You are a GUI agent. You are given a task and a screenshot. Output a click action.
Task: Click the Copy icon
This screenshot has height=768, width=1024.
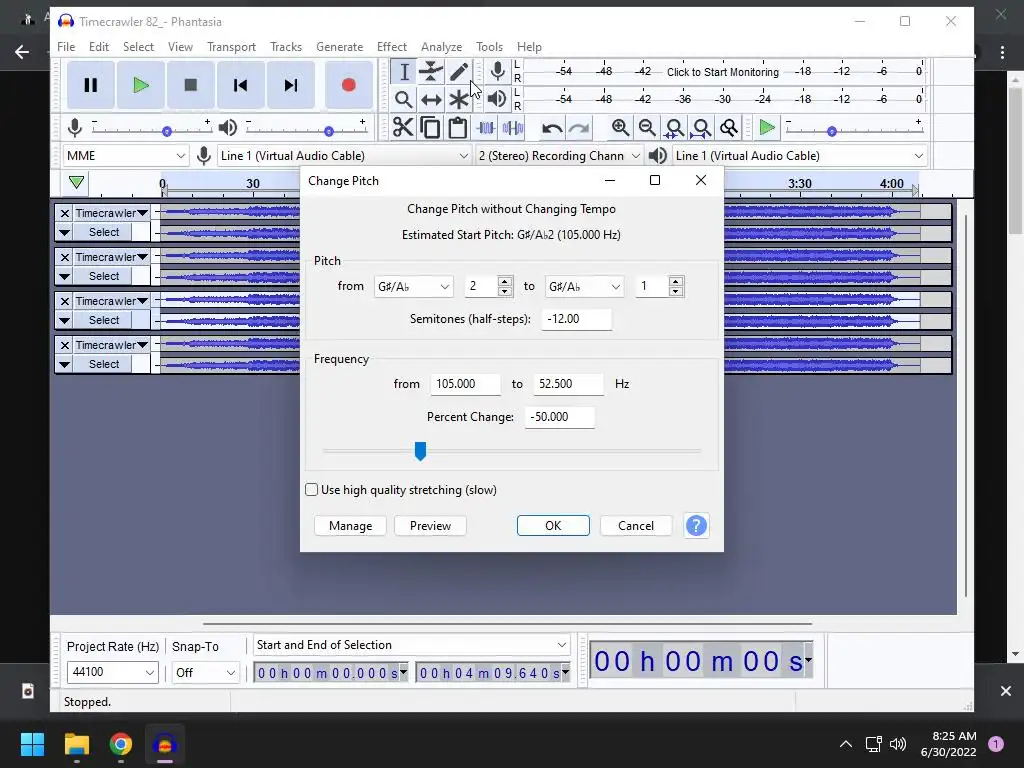coord(430,127)
